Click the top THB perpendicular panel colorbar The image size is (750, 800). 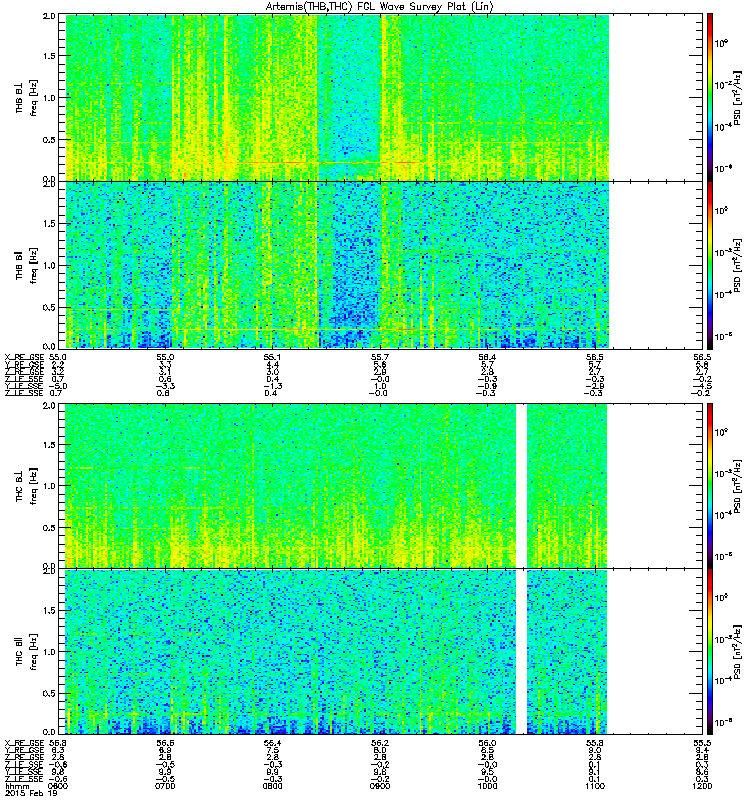pos(709,97)
